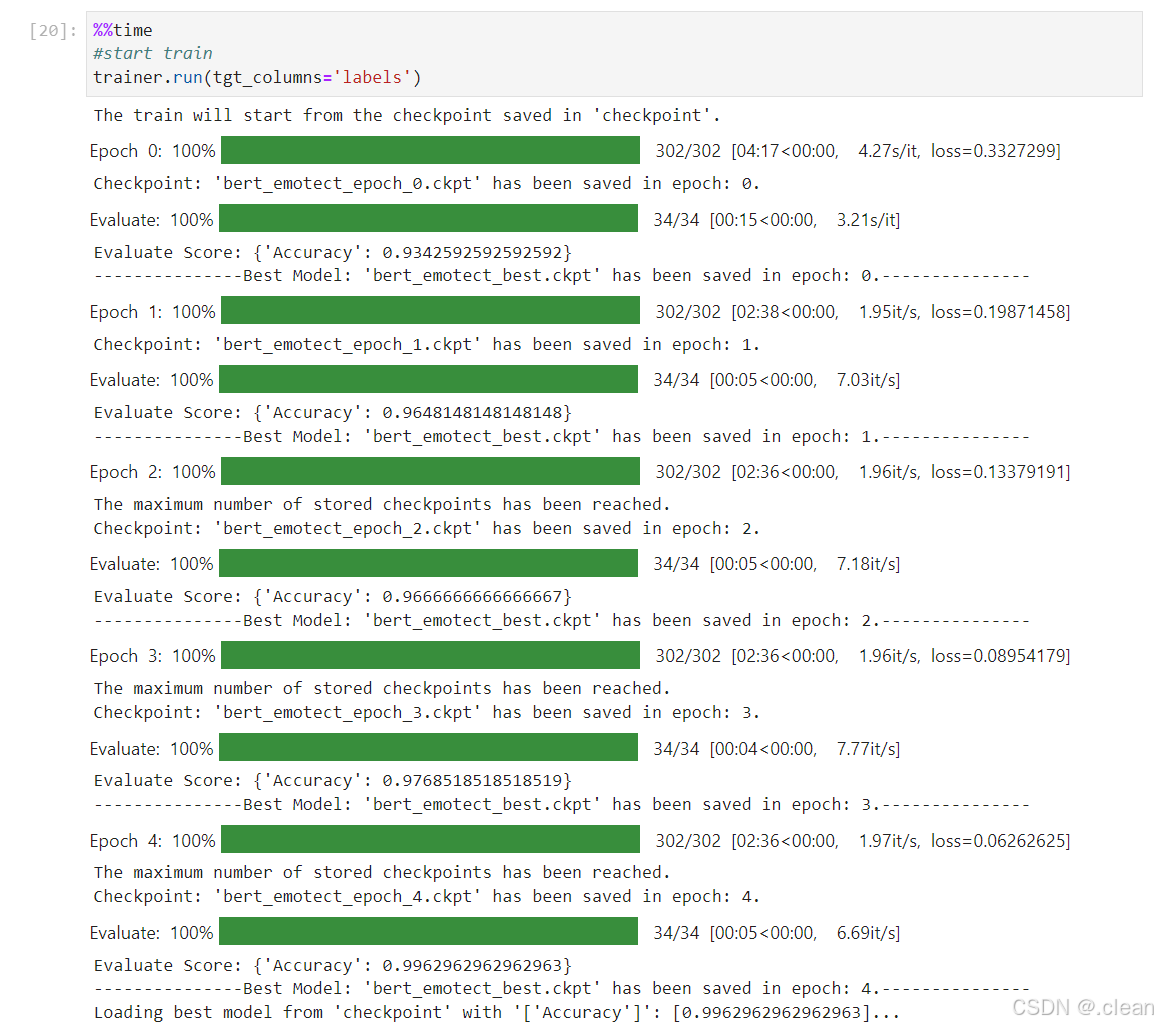Click the Epoch 0: 100% label
The height and width of the screenshot is (1027, 1158).
point(153,151)
